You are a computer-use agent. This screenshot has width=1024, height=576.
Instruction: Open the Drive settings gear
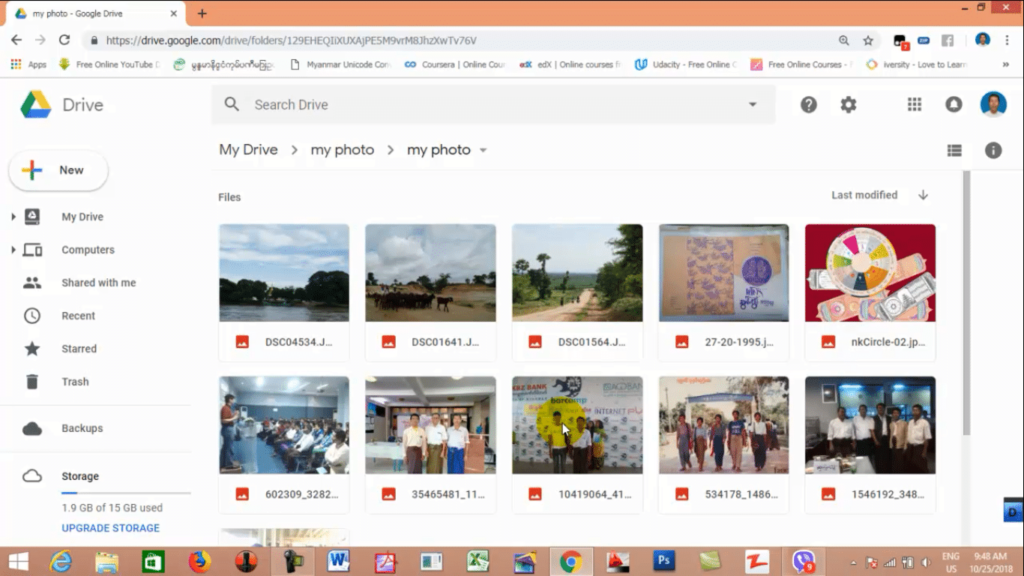848,104
